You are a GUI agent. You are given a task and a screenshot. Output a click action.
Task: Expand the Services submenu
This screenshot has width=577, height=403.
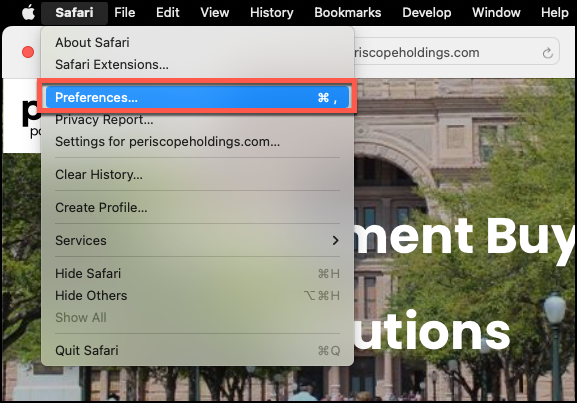(x=197, y=241)
